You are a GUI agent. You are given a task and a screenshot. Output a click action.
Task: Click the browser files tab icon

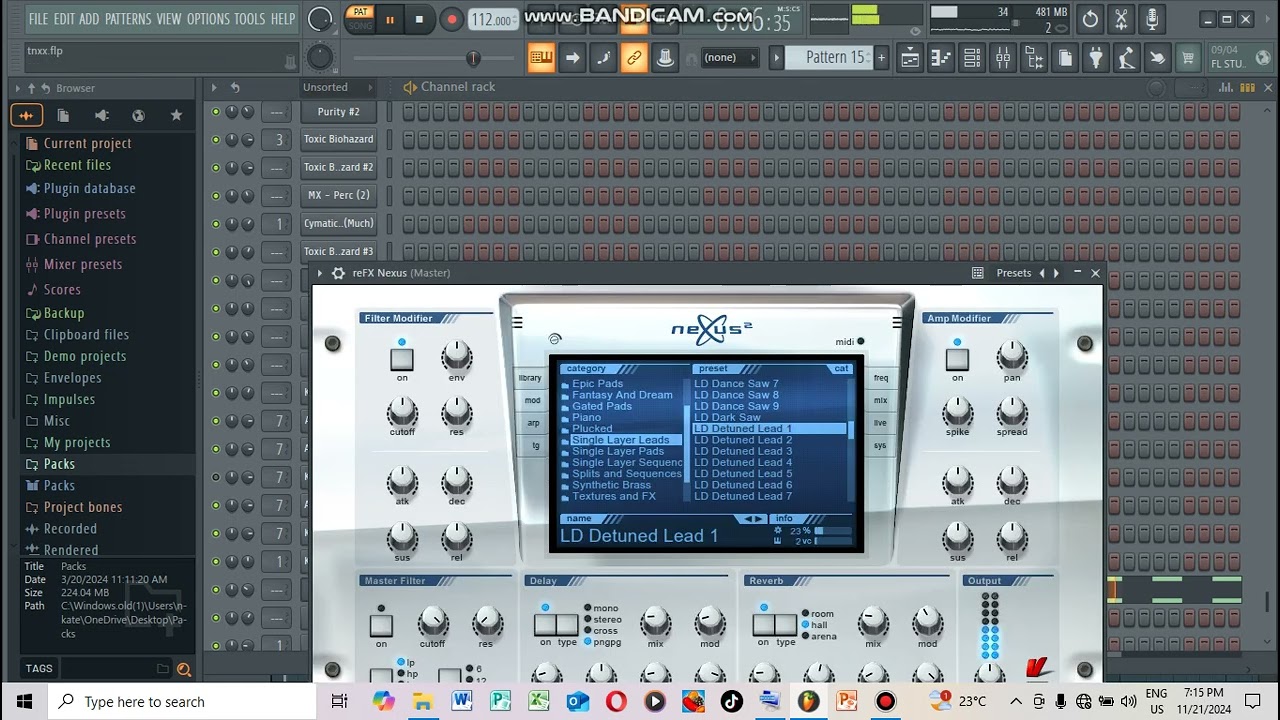[63, 116]
